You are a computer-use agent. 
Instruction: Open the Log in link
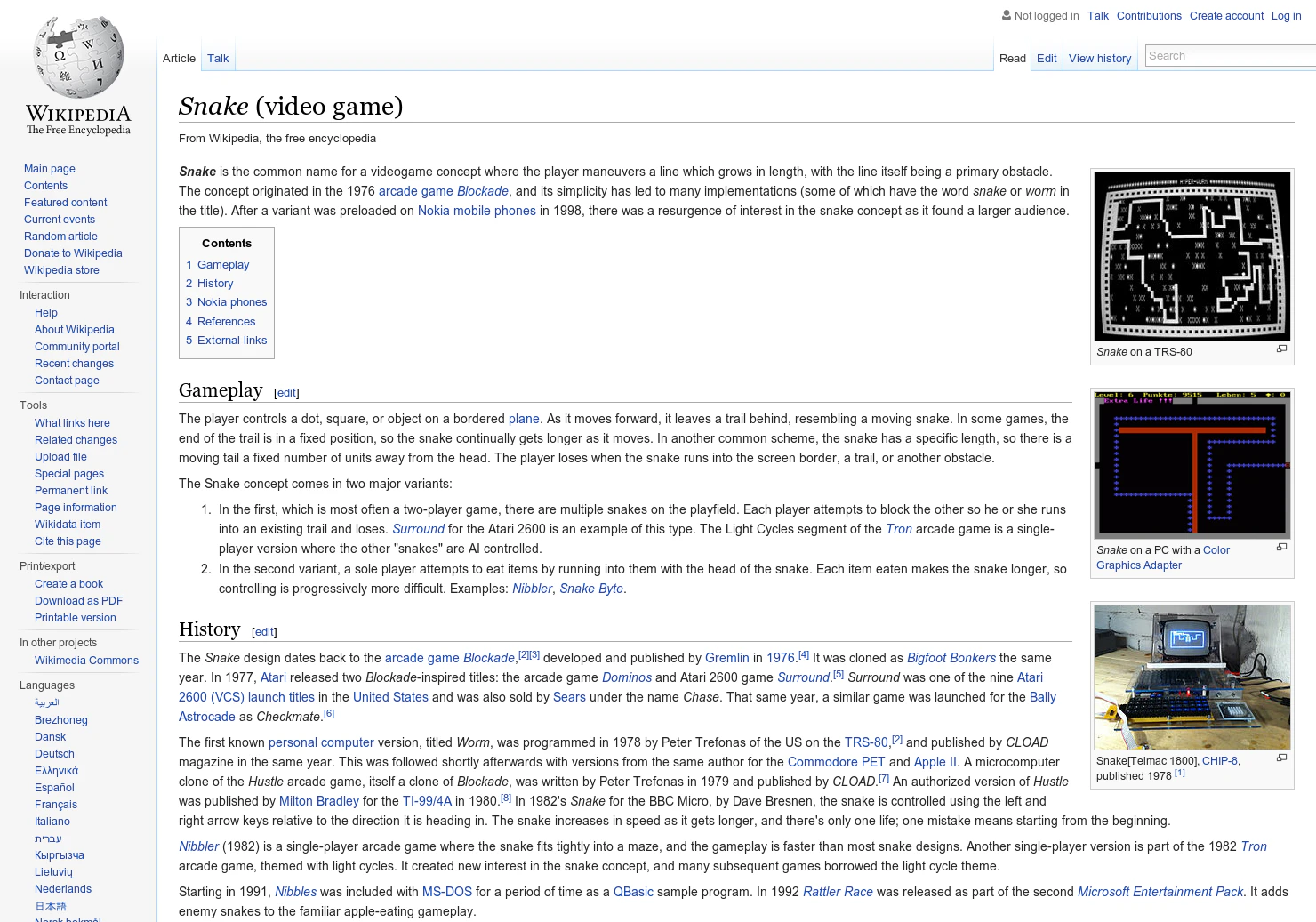click(1286, 16)
